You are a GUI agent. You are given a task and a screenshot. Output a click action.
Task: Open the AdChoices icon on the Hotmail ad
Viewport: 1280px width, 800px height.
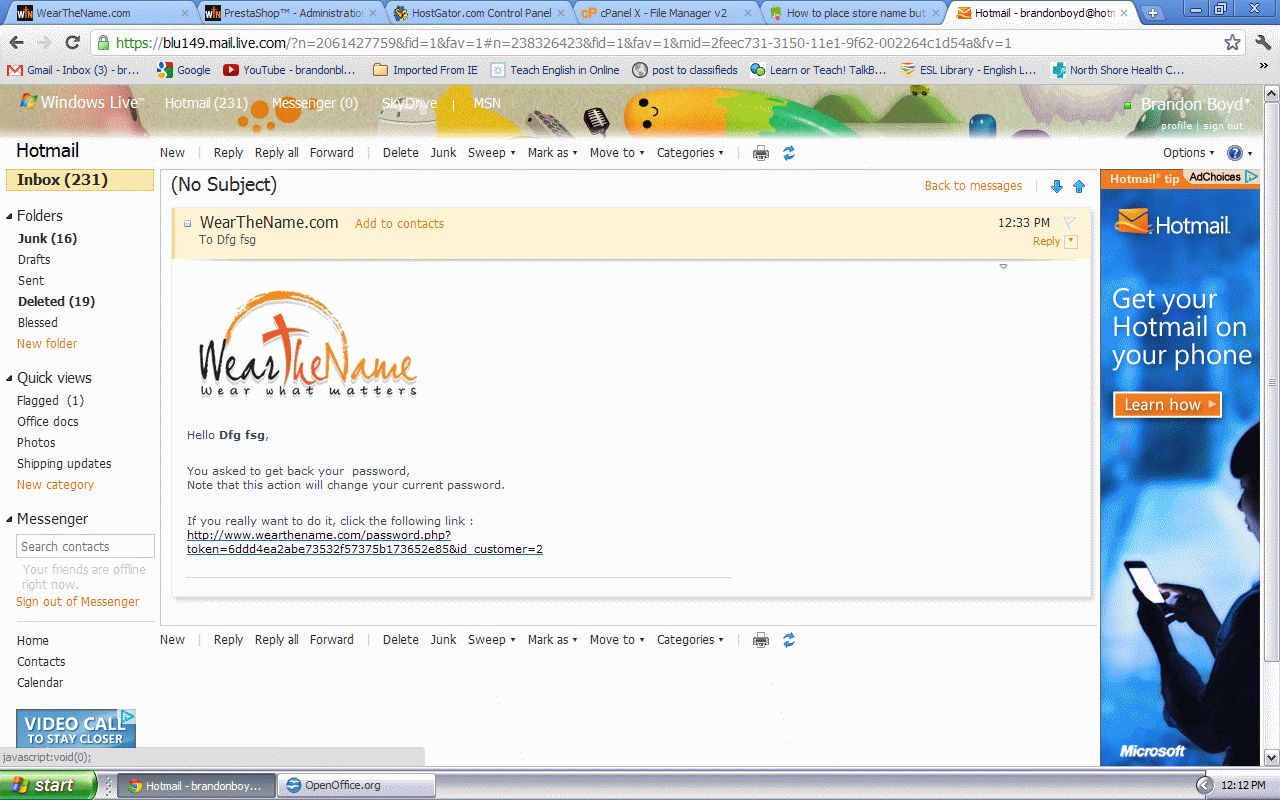point(1250,177)
